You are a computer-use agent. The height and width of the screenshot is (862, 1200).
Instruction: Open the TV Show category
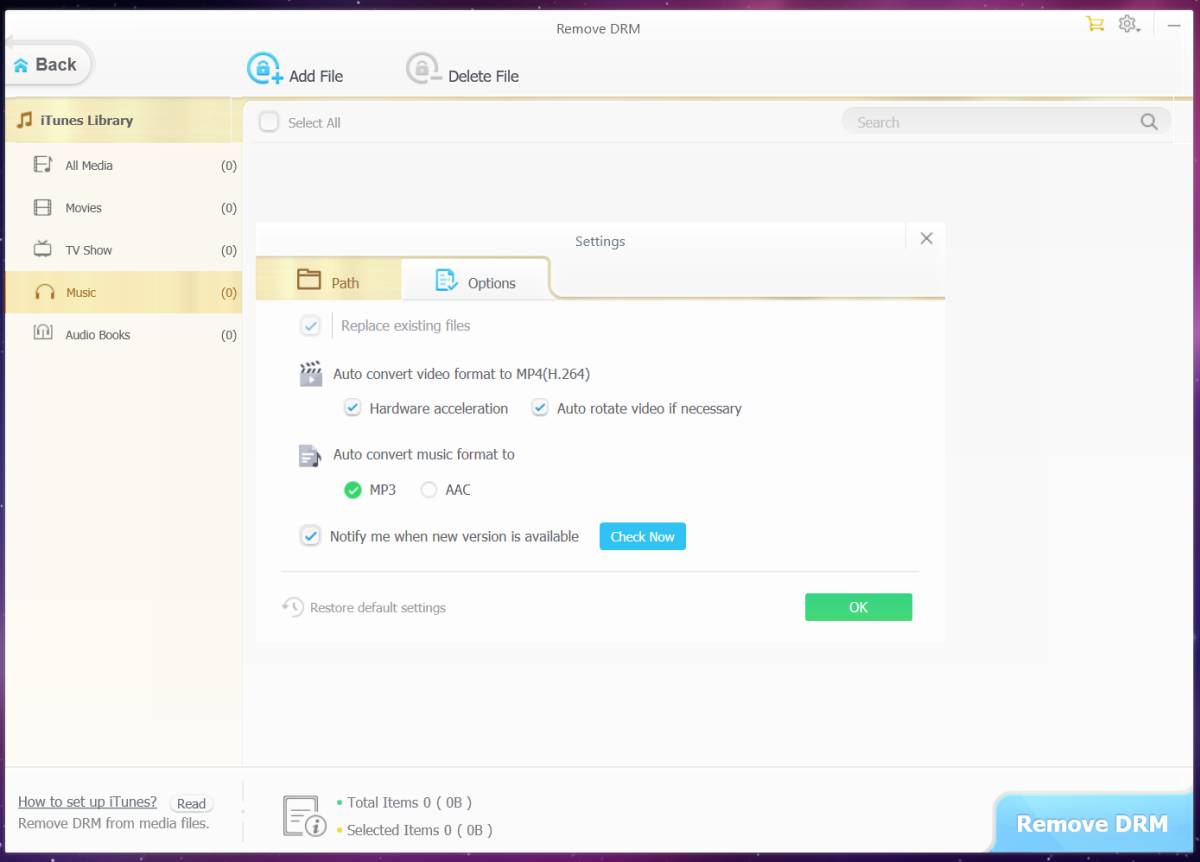coord(123,250)
